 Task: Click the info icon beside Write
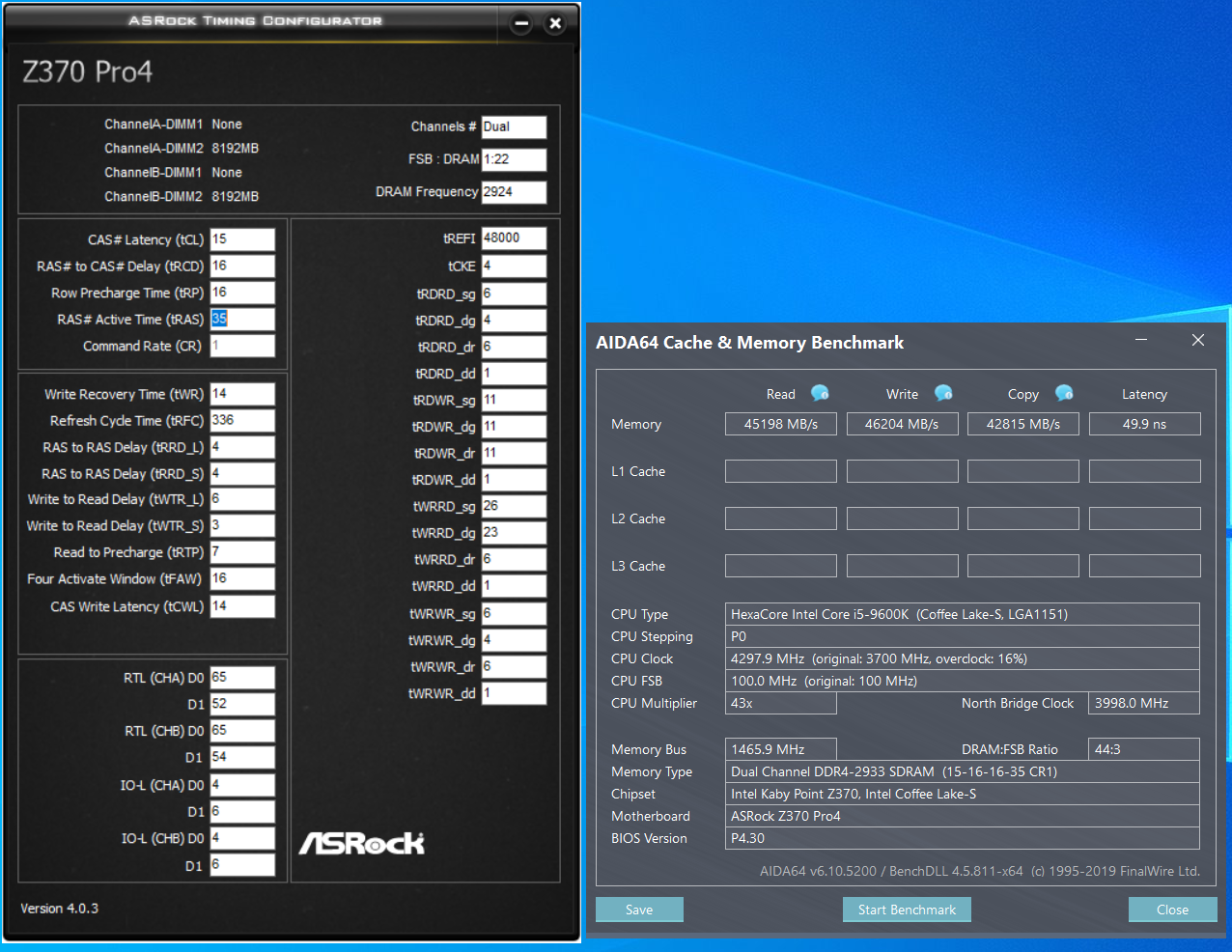tap(943, 393)
